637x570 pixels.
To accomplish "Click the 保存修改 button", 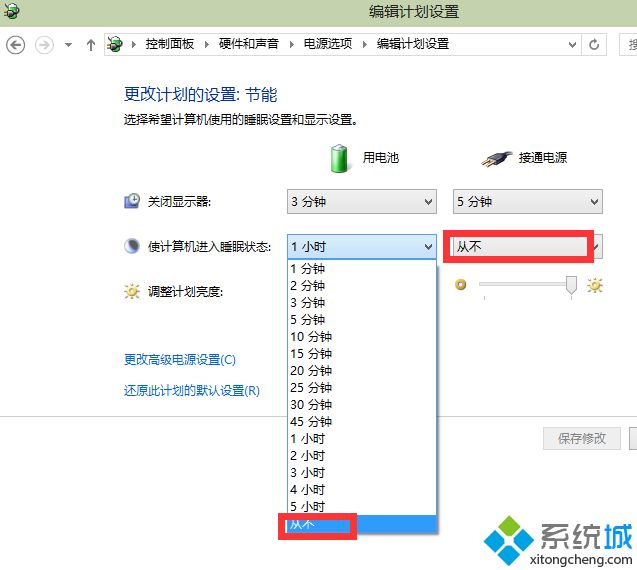I will coord(581,438).
